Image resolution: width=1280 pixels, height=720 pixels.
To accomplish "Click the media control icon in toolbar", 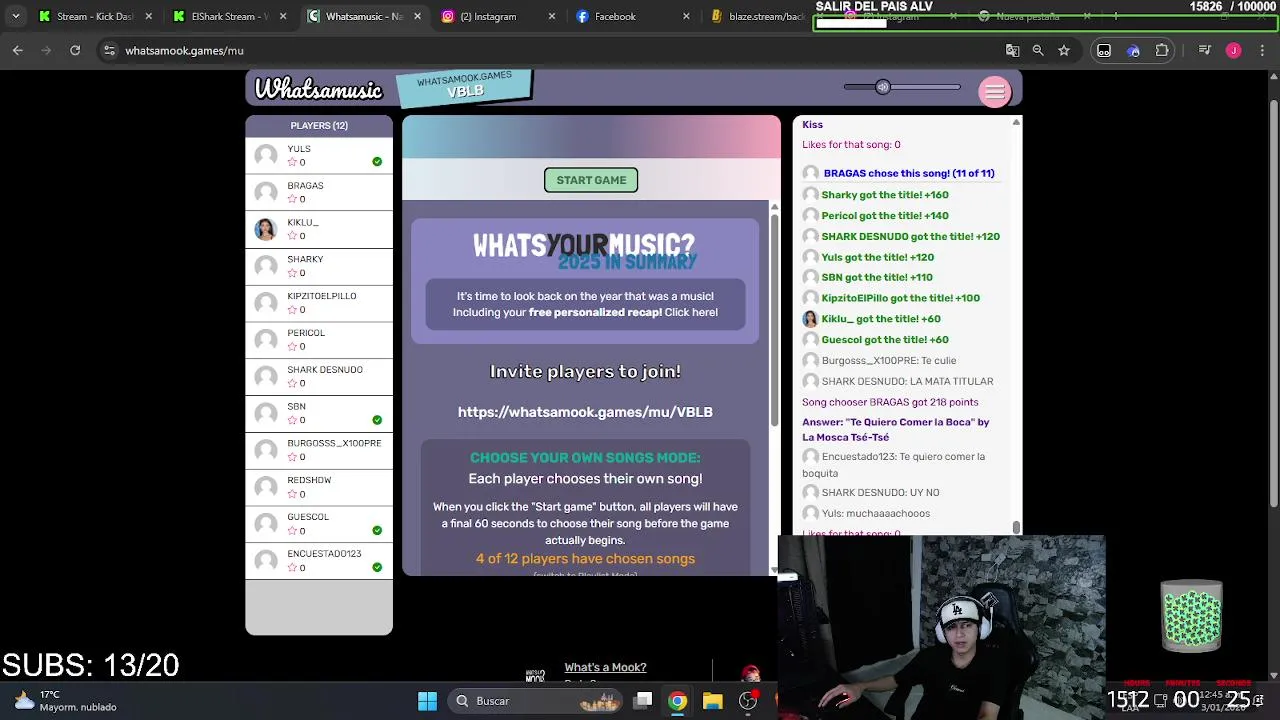I will point(1205,50).
